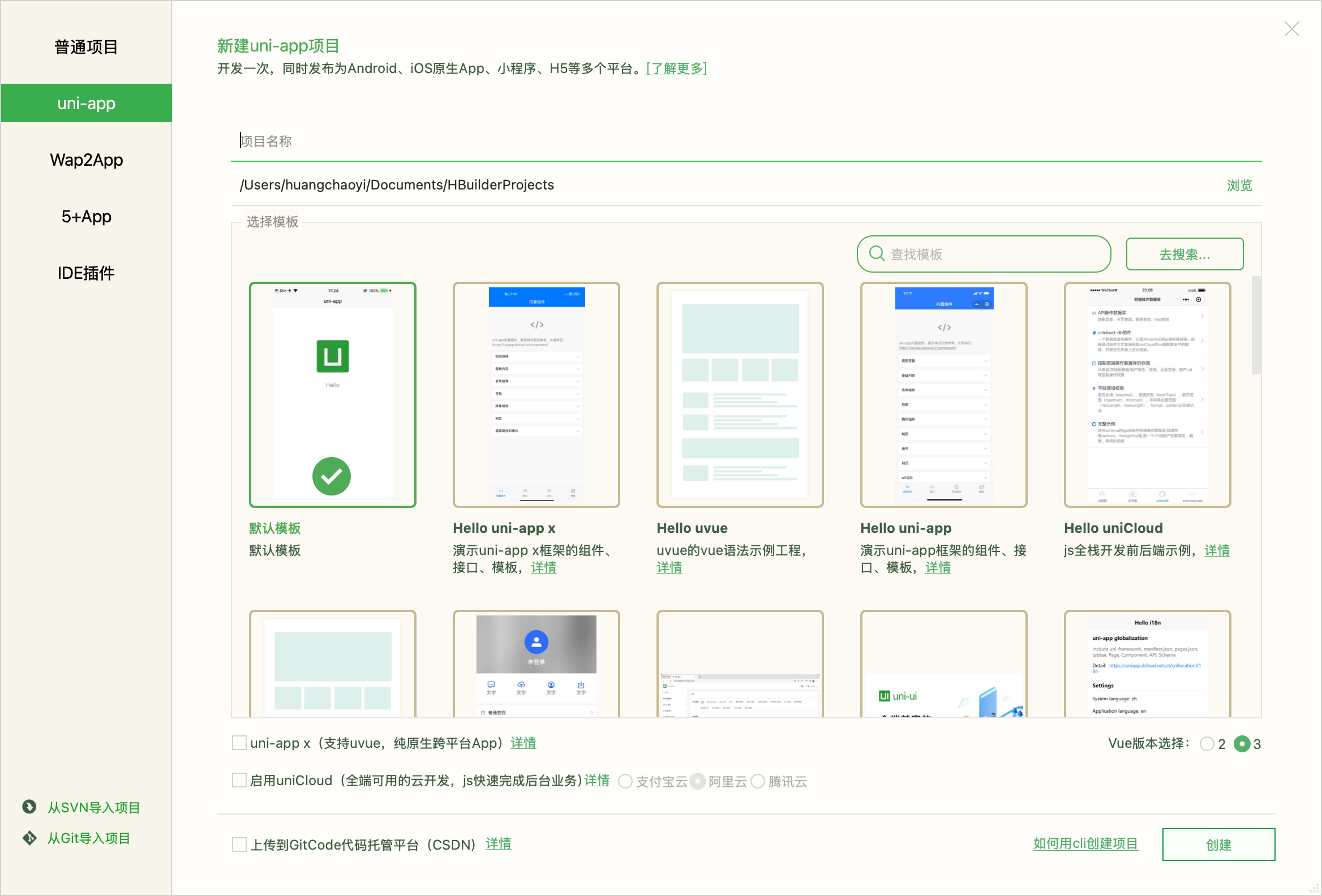Screen dimensions: 1322x896
Task: Click the Hello uniCloud title text
Action: 1113,528
